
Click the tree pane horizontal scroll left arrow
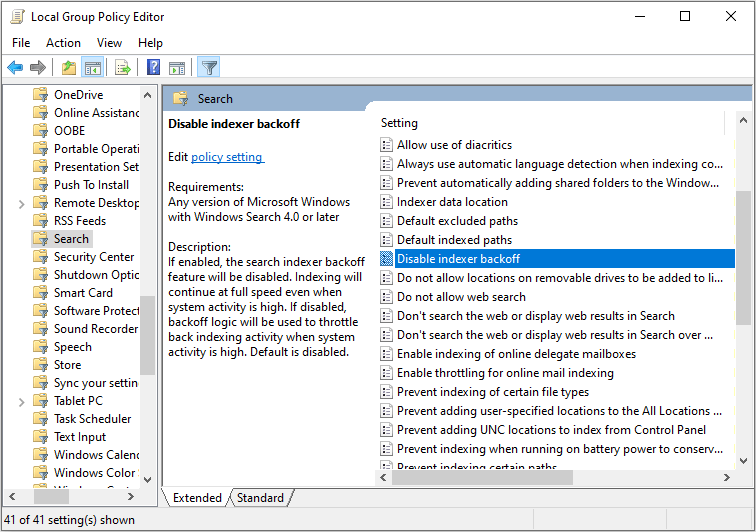click(x=13, y=496)
